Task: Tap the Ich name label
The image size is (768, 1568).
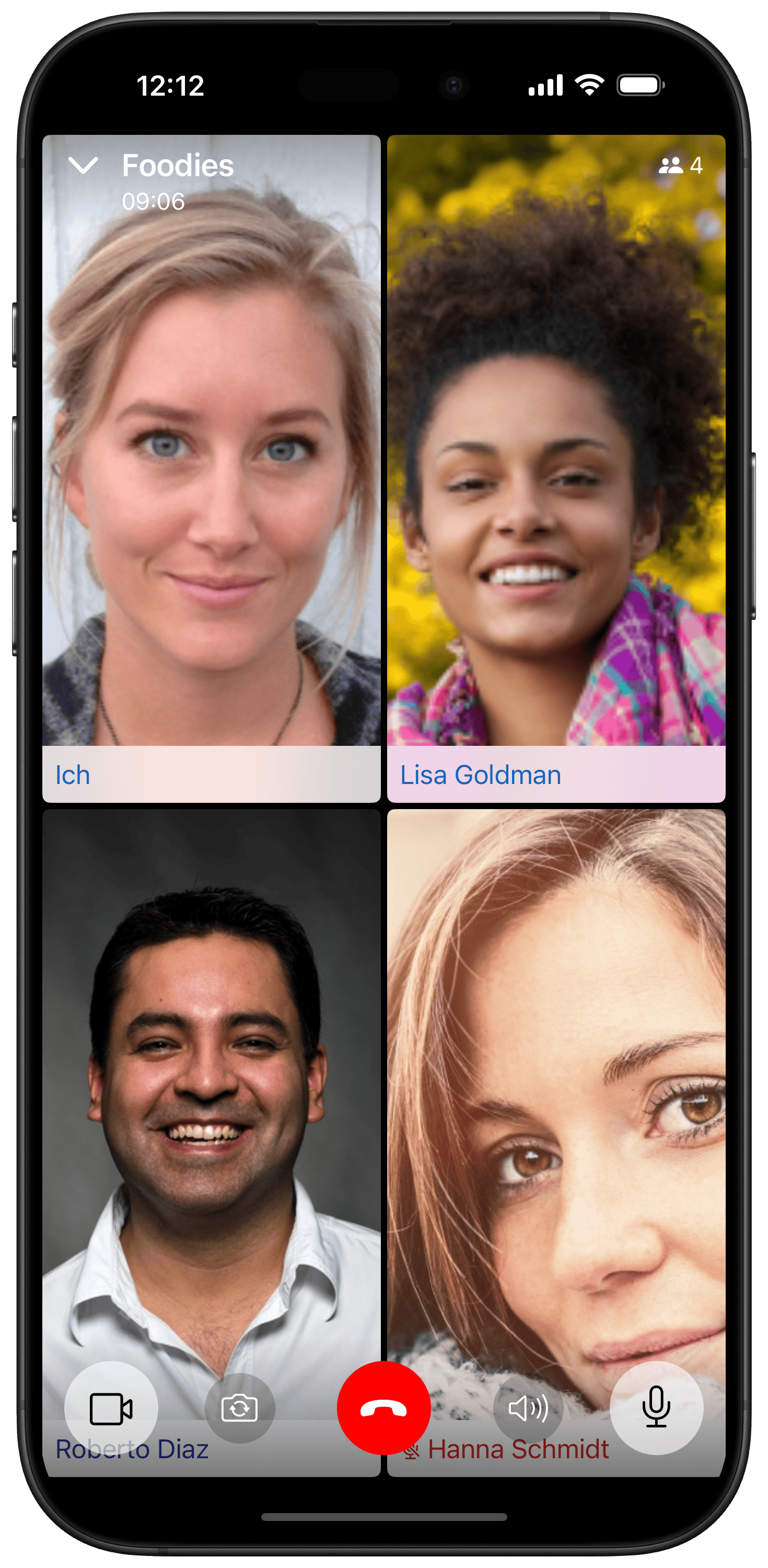Action: [x=73, y=776]
